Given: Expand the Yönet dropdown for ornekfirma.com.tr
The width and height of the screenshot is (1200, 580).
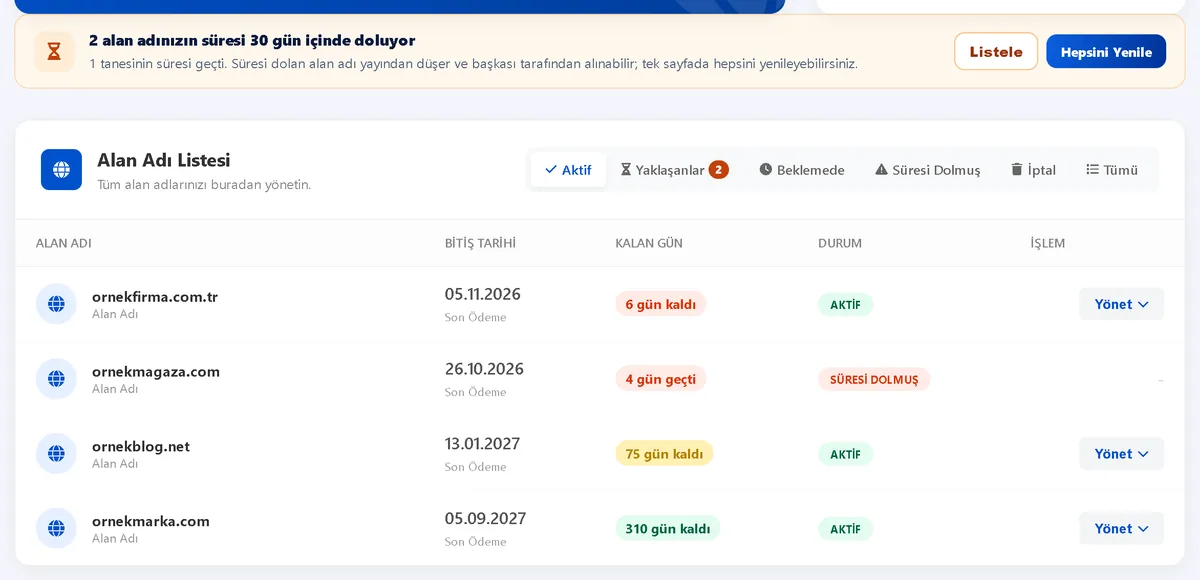Looking at the screenshot, I should point(1121,304).
